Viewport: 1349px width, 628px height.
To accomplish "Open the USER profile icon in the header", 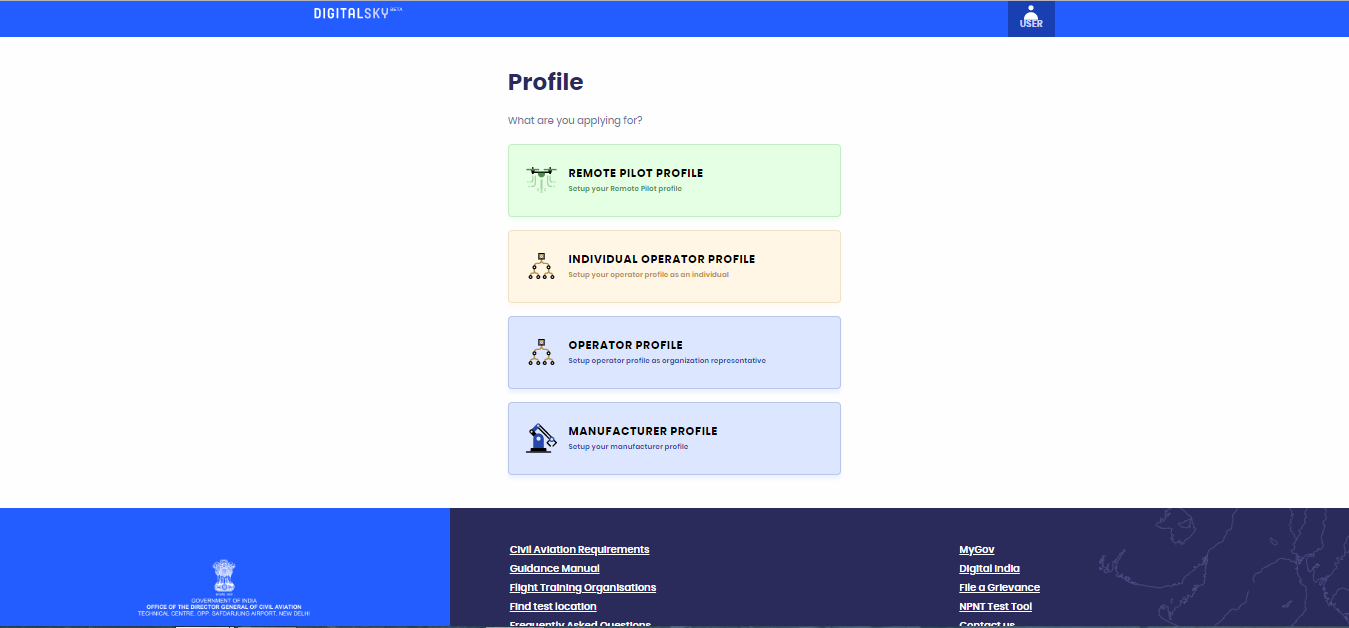I will click(1030, 18).
